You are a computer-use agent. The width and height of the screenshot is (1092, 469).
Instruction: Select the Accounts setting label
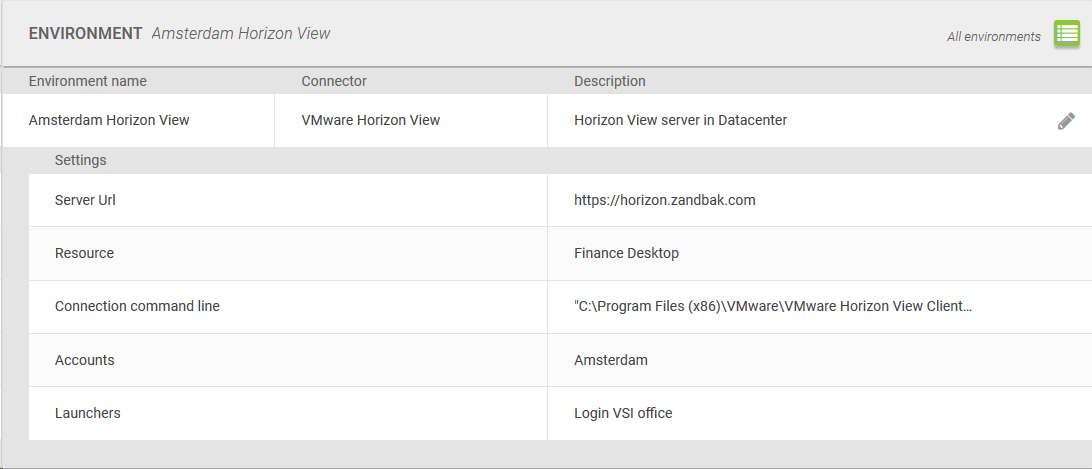(84, 360)
